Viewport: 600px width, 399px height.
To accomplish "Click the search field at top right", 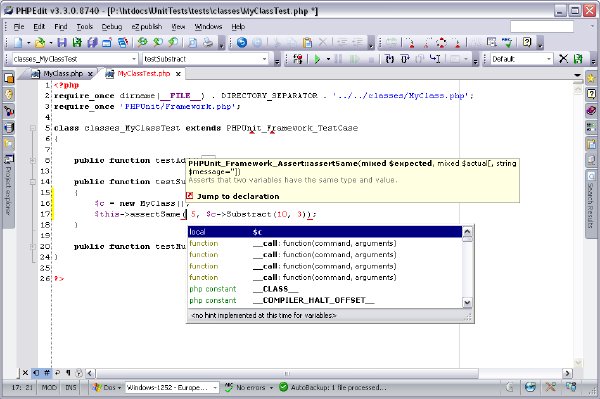I will (542, 26).
